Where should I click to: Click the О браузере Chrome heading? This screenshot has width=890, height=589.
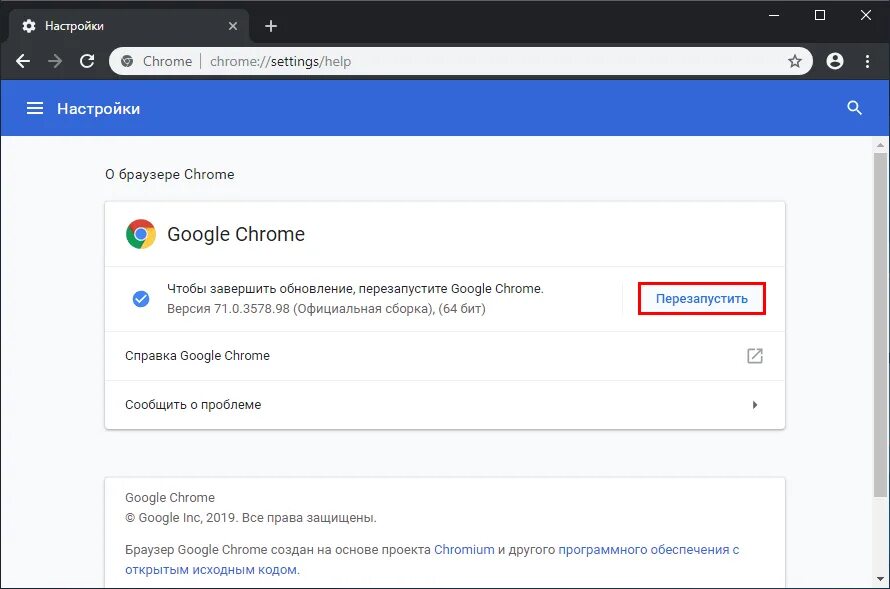tap(169, 174)
